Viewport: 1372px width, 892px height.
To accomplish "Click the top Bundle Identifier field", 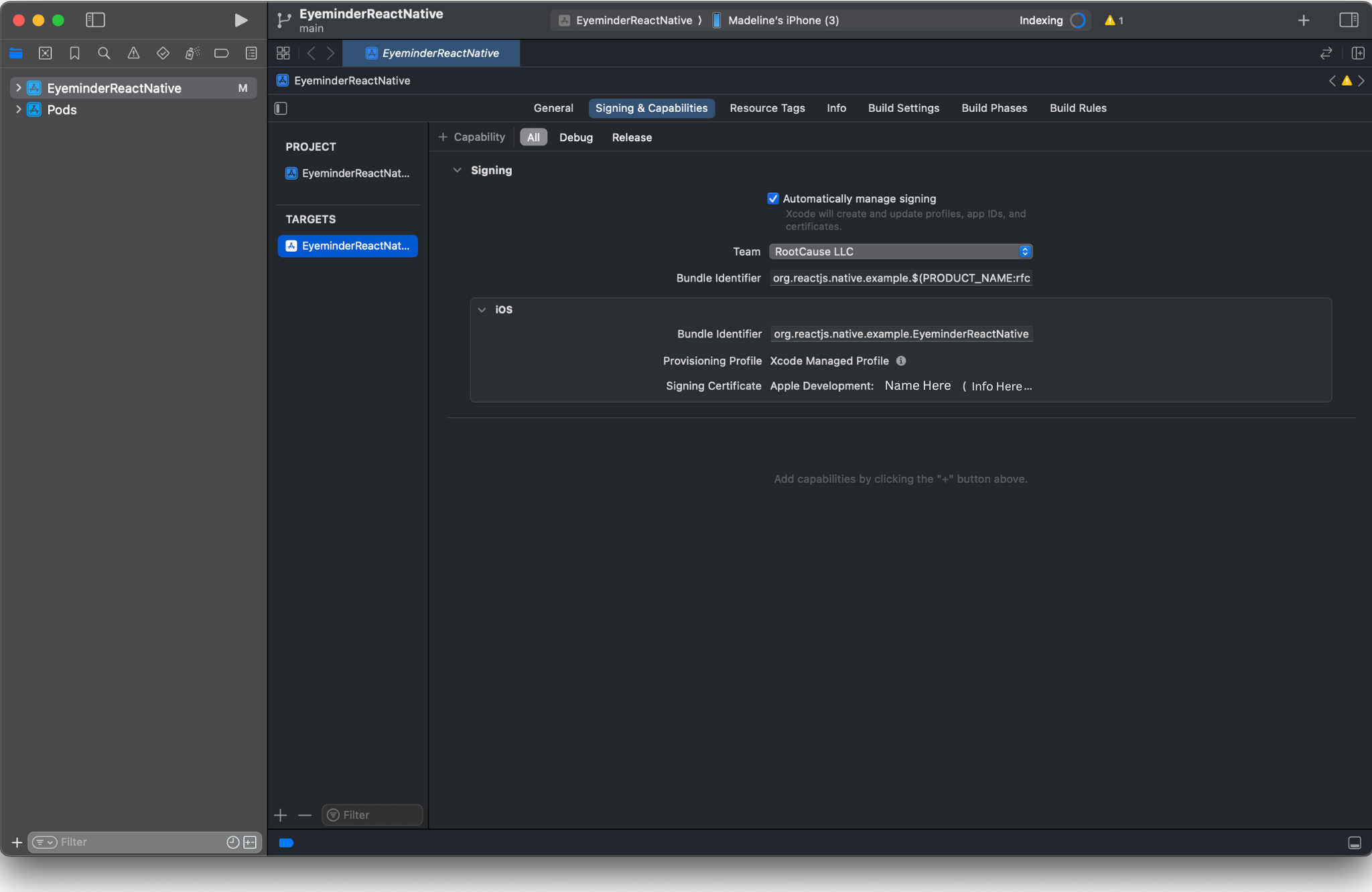I will click(x=900, y=278).
